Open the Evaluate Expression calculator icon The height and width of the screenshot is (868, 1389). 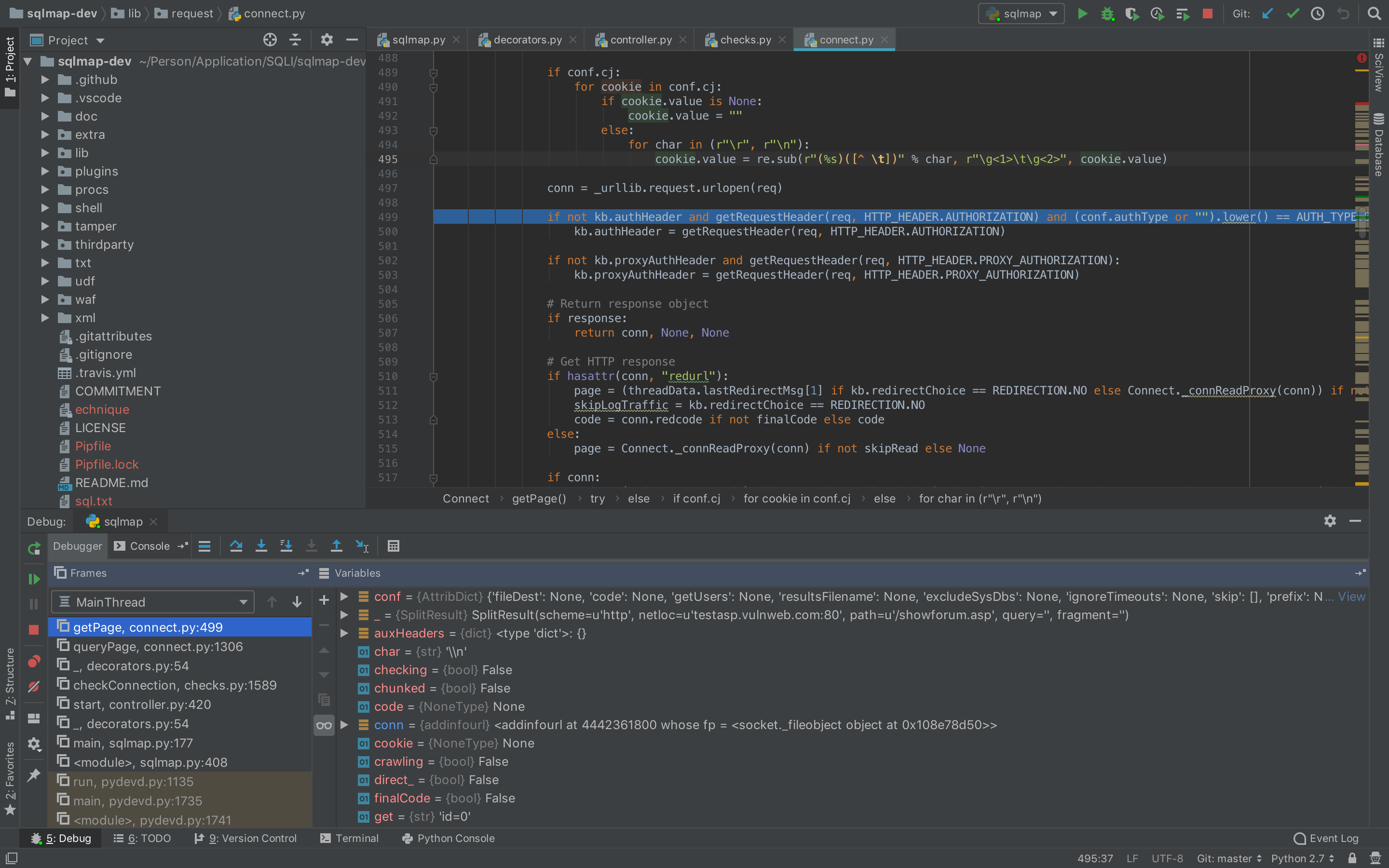(x=393, y=546)
